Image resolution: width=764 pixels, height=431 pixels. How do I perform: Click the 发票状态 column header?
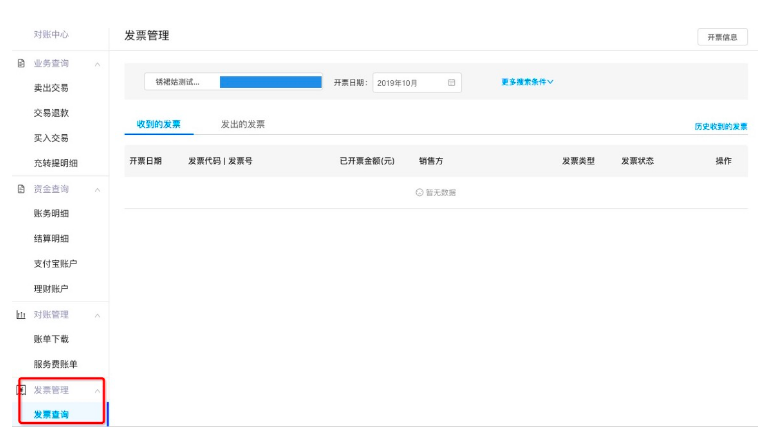[x=637, y=161]
